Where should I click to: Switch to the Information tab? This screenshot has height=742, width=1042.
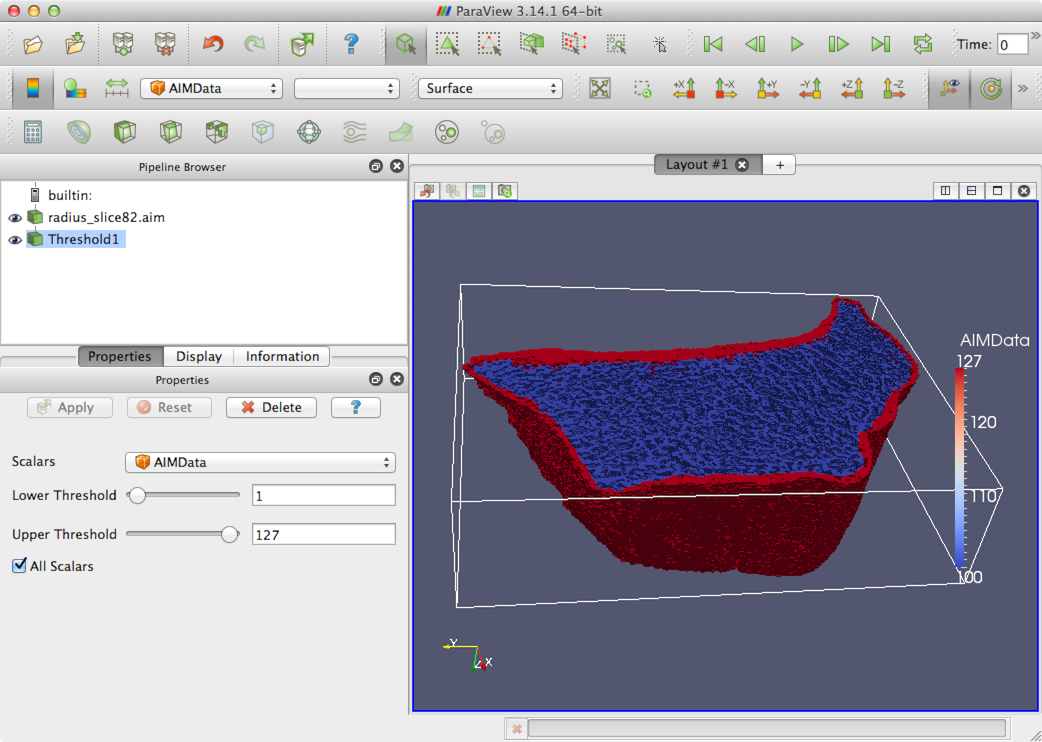[x=282, y=356]
